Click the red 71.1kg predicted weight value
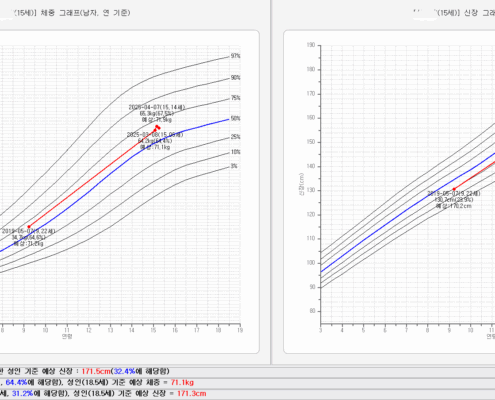 click(182, 382)
